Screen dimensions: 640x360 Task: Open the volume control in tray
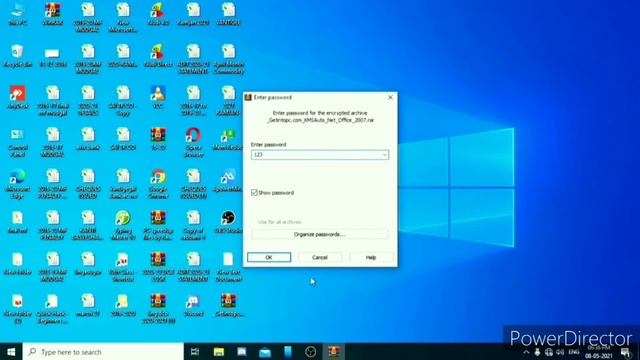click(x=560, y=352)
